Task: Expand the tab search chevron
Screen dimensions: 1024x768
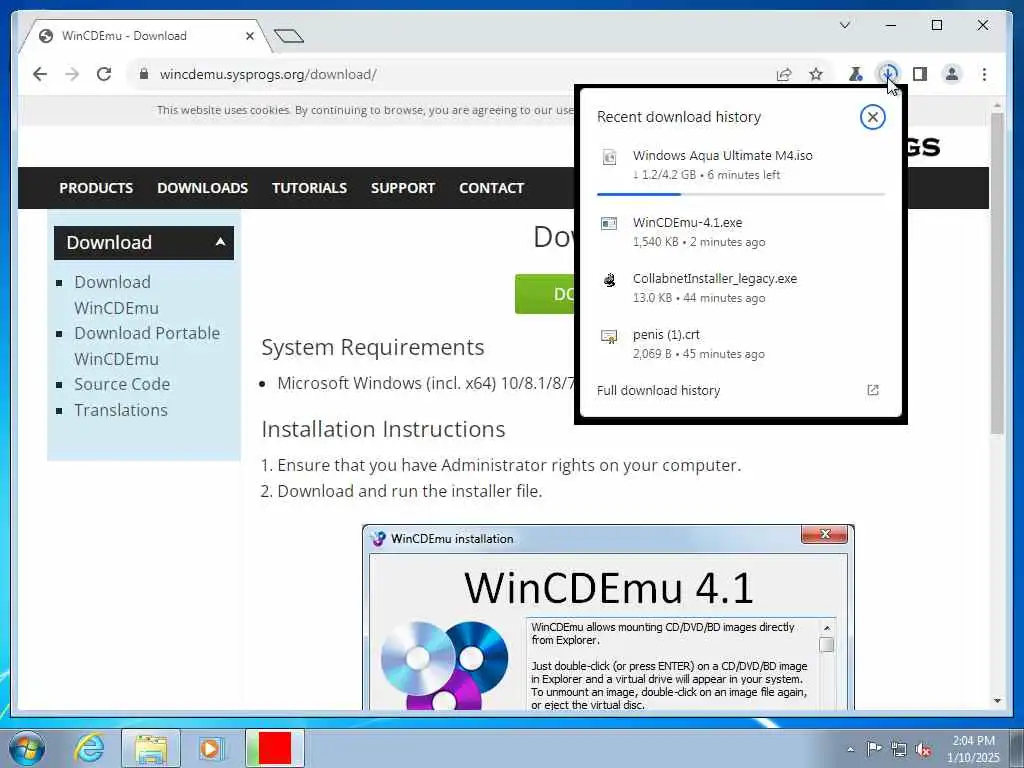Action: (844, 25)
